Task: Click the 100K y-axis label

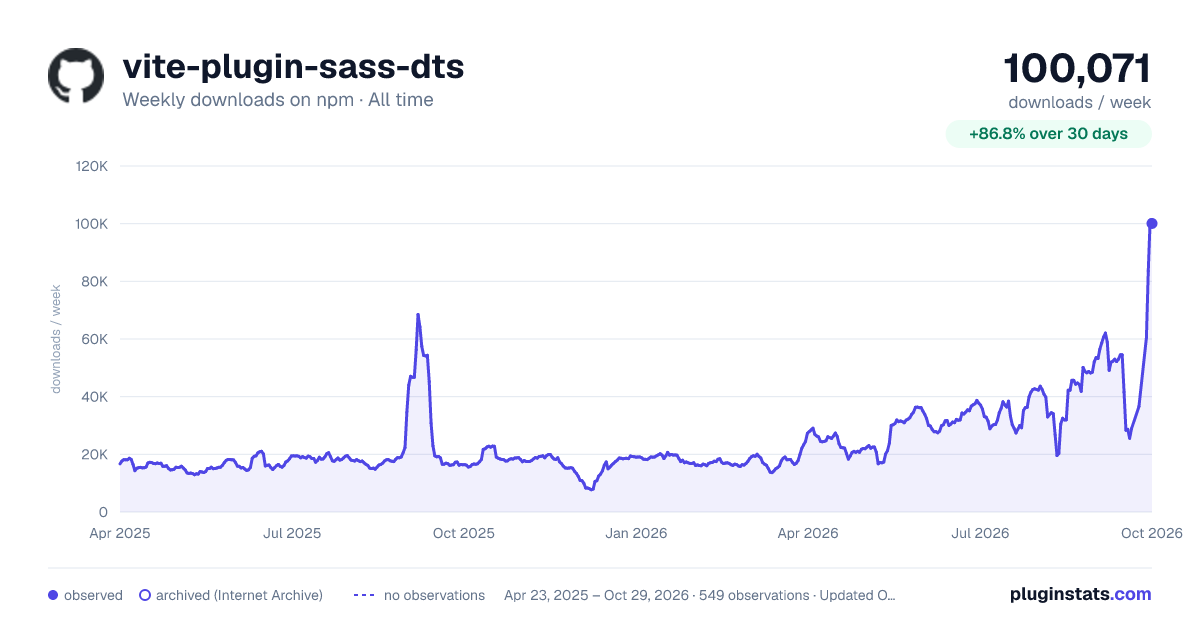Action: click(x=92, y=224)
